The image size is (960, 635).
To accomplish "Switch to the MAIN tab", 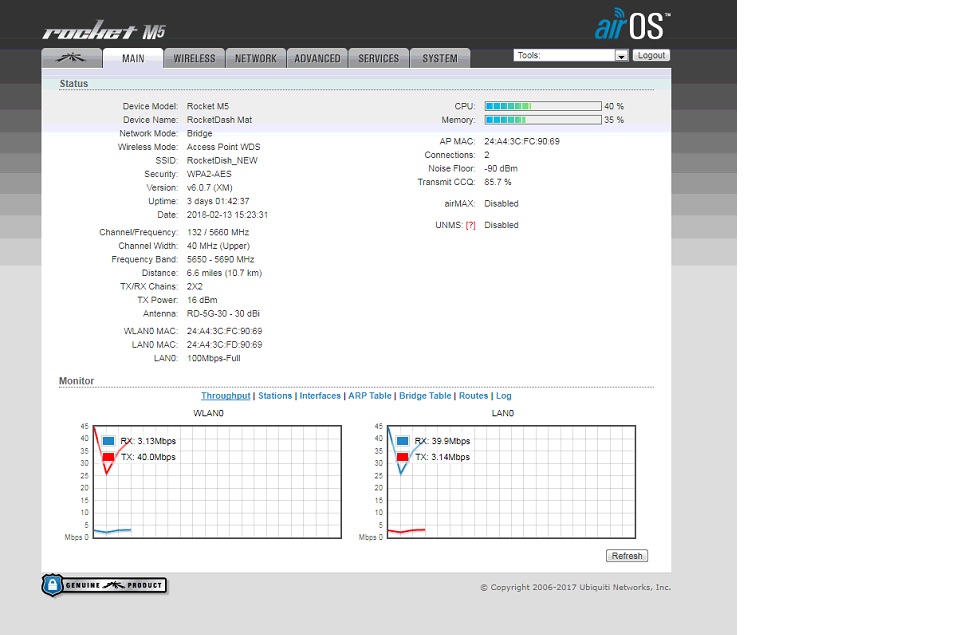I will pyautogui.click(x=133, y=58).
